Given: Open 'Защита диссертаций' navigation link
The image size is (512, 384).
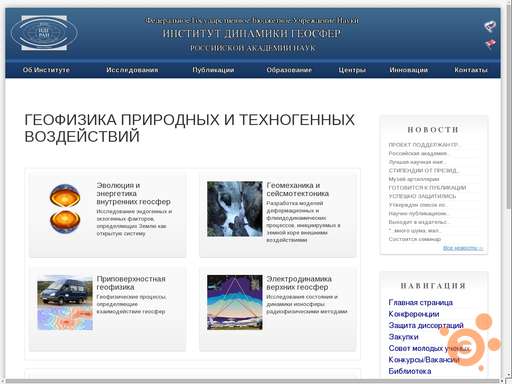Looking at the screenshot, I should tap(426, 325).
